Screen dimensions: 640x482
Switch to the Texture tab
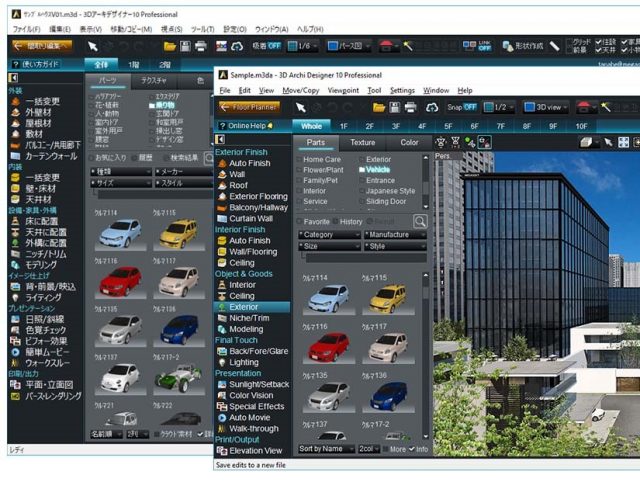tap(362, 143)
